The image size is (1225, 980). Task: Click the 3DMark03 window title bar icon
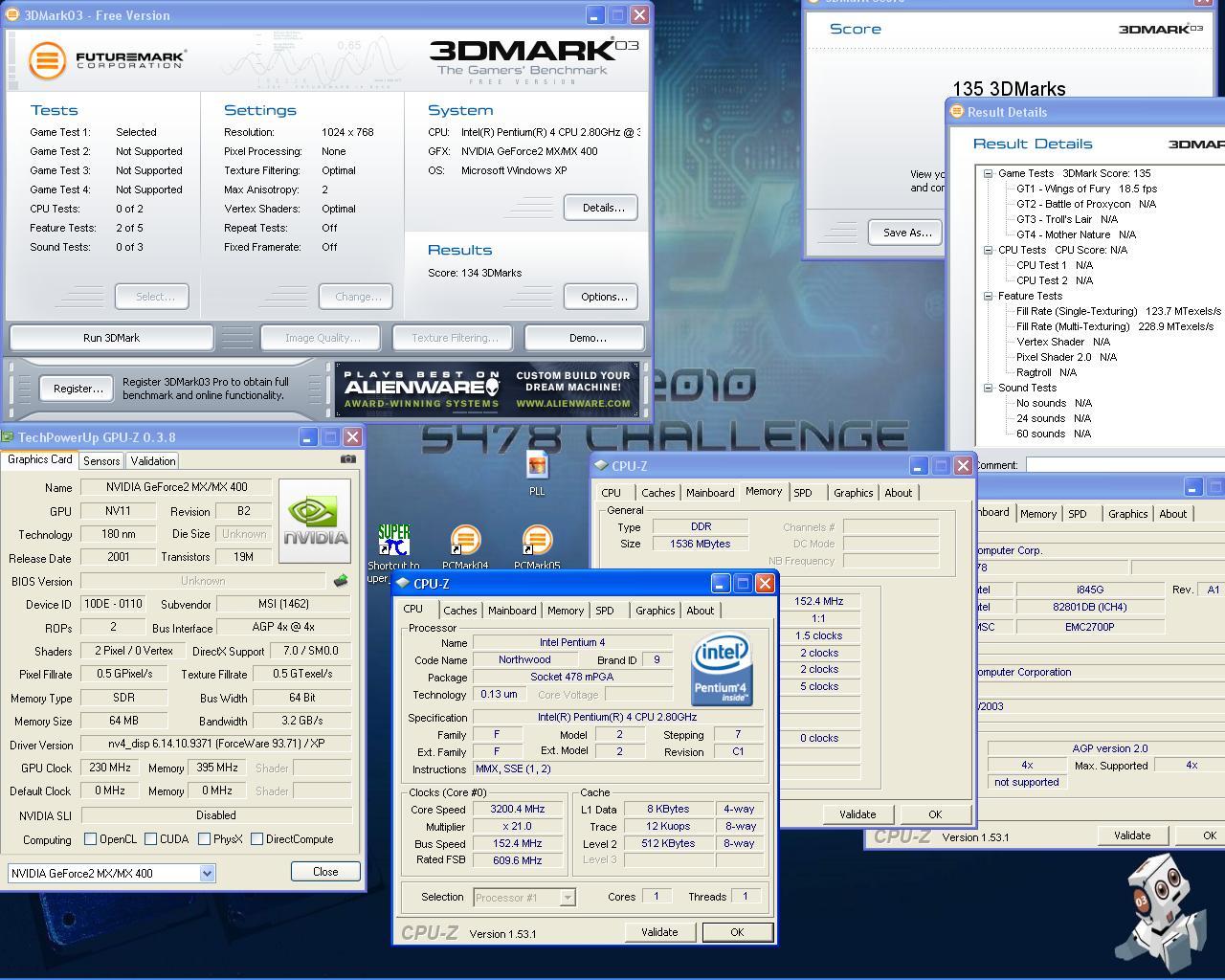tap(11, 15)
